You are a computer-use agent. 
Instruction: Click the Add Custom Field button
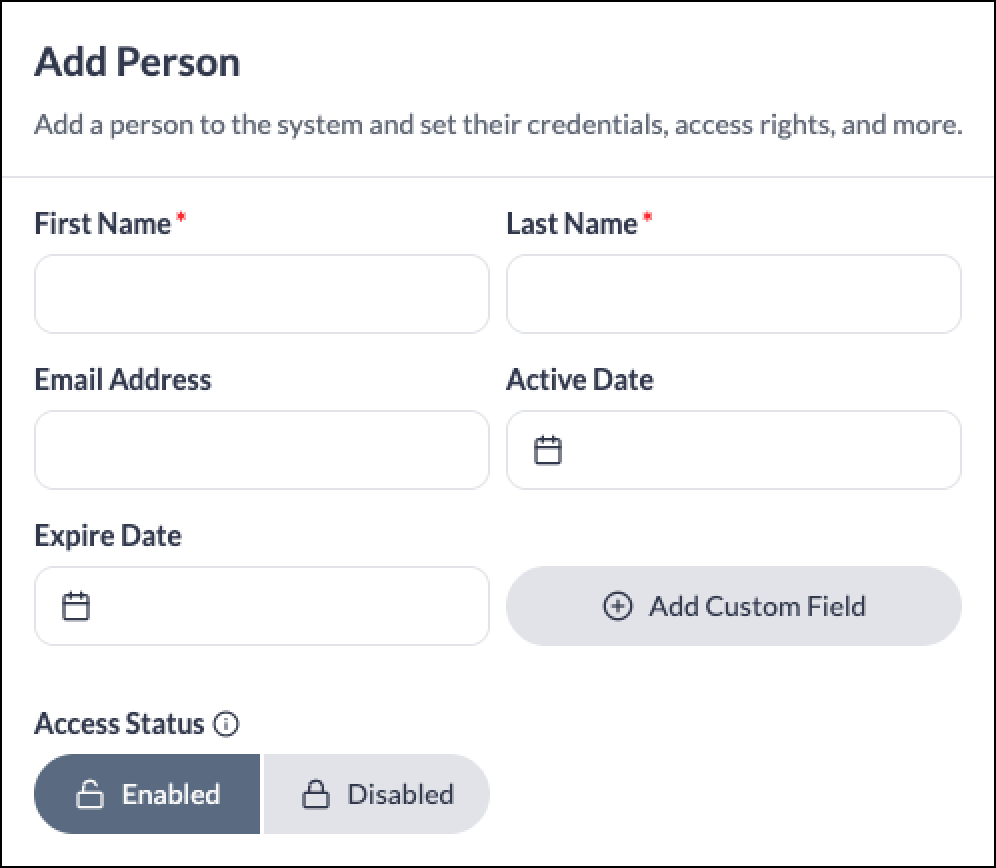tap(734, 606)
